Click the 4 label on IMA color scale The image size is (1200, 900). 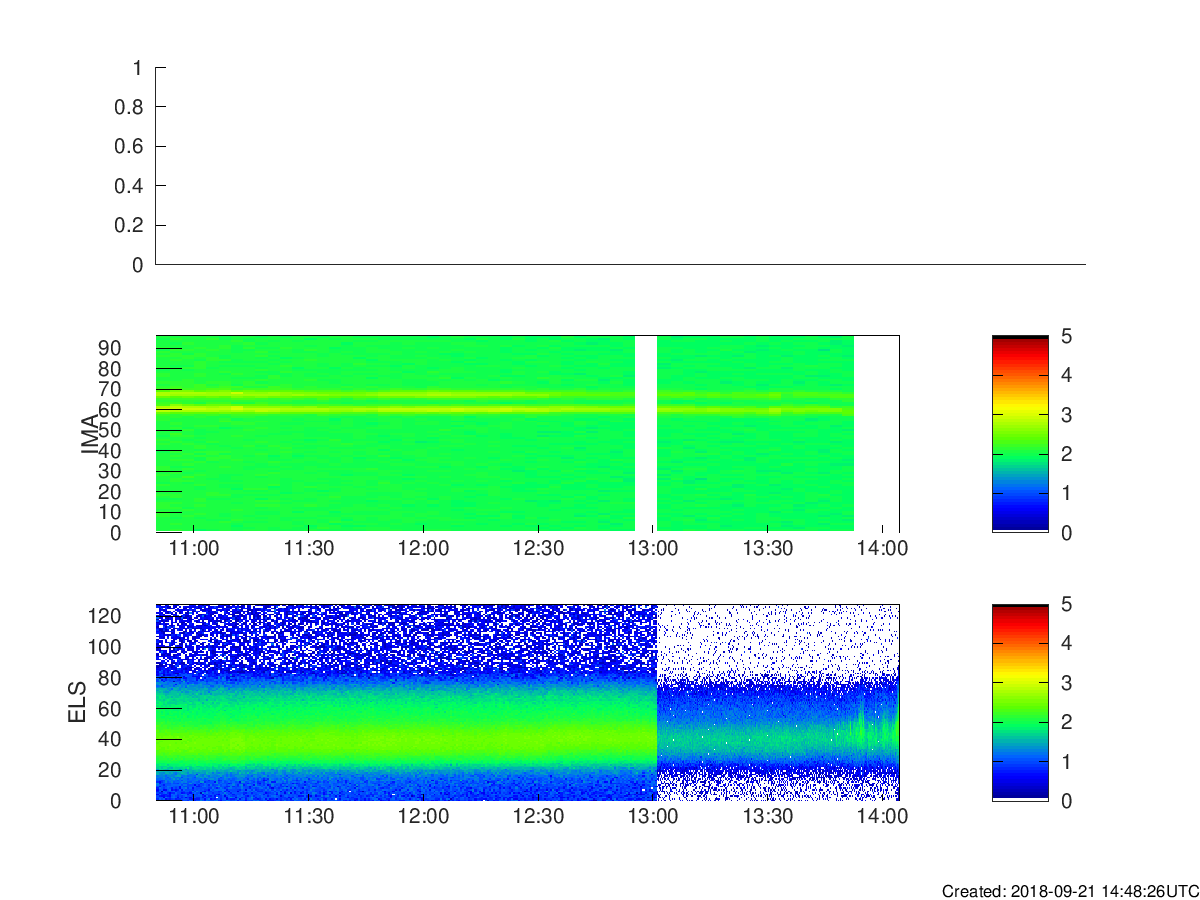tap(1065, 375)
